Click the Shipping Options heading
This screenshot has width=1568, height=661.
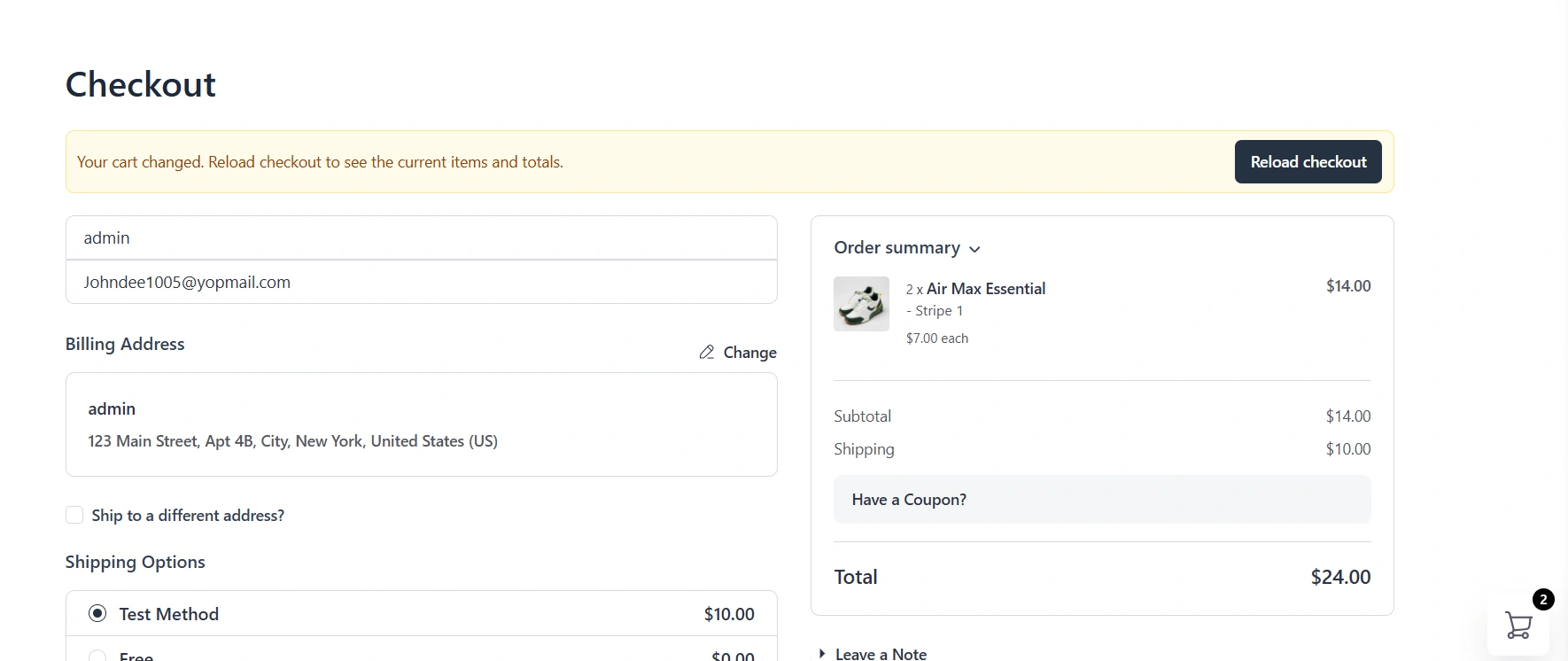coord(136,563)
